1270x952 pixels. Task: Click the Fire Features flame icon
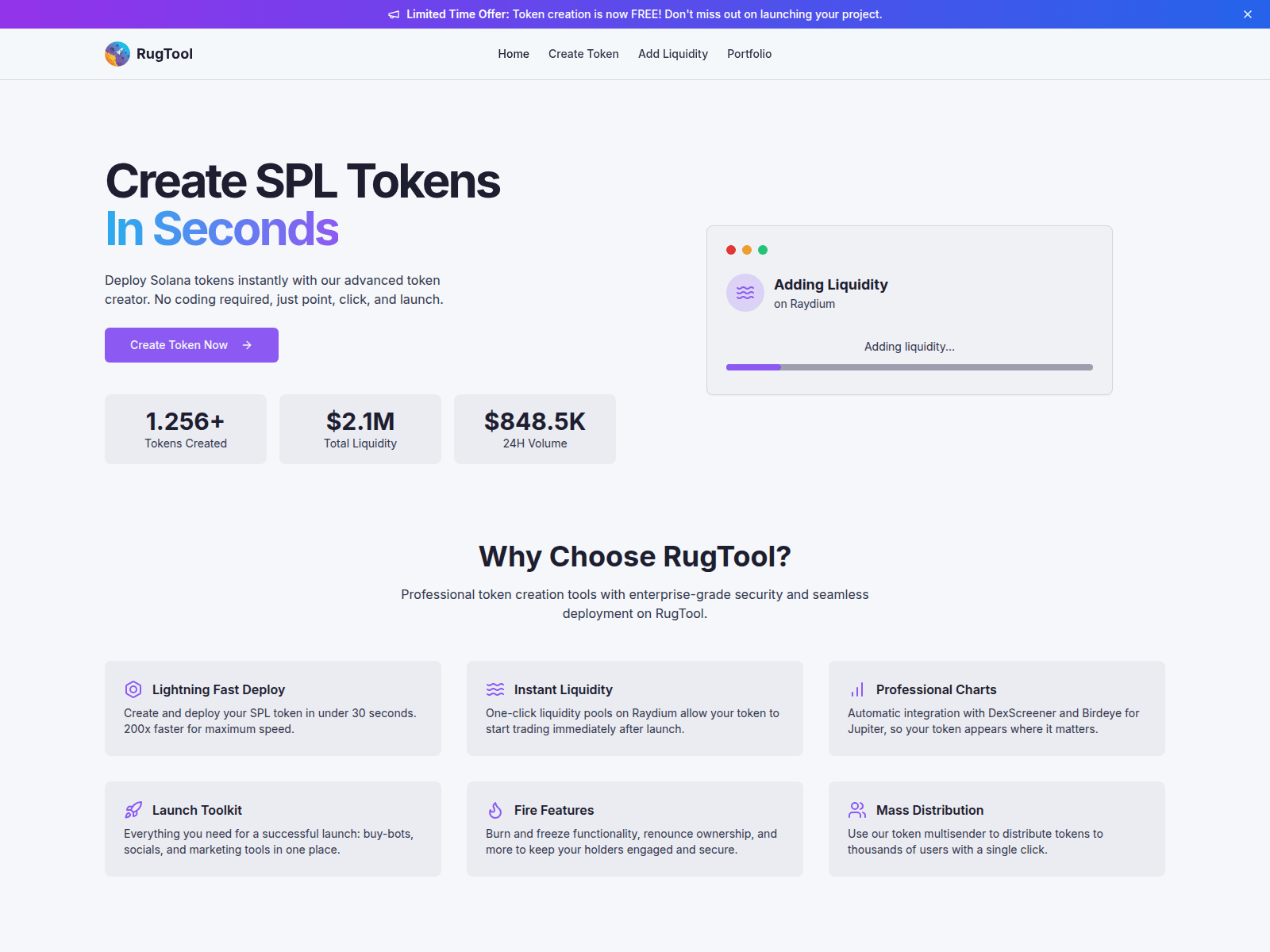(495, 810)
